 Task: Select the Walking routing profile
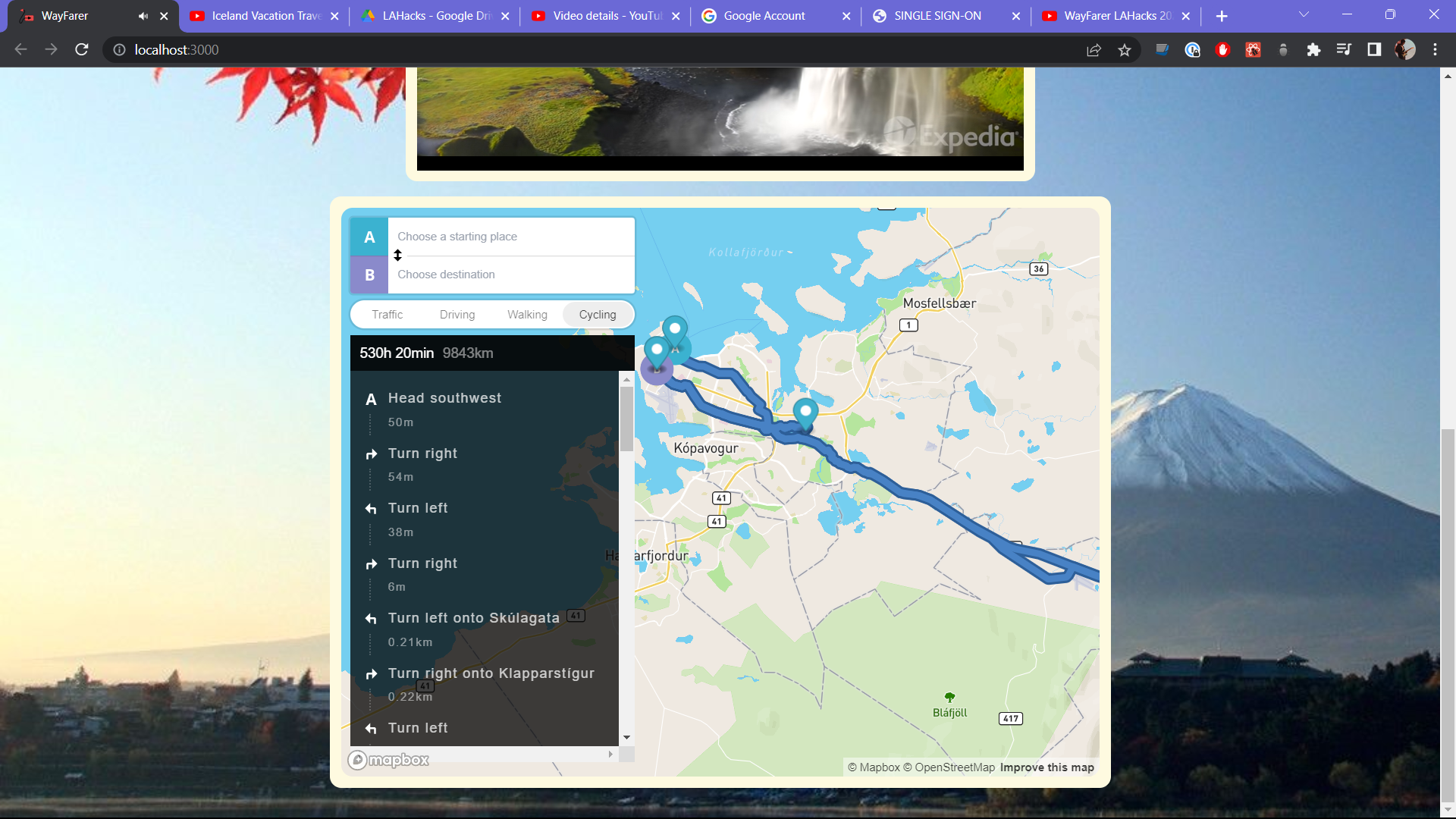coord(527,315)
